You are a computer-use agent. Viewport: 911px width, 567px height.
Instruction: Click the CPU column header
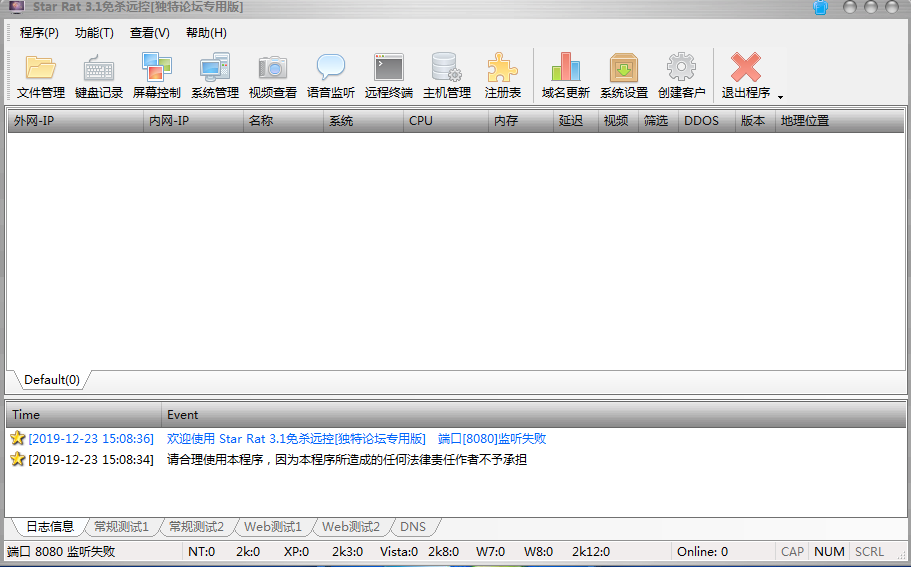pyautogui.click(x=446, y=121)
